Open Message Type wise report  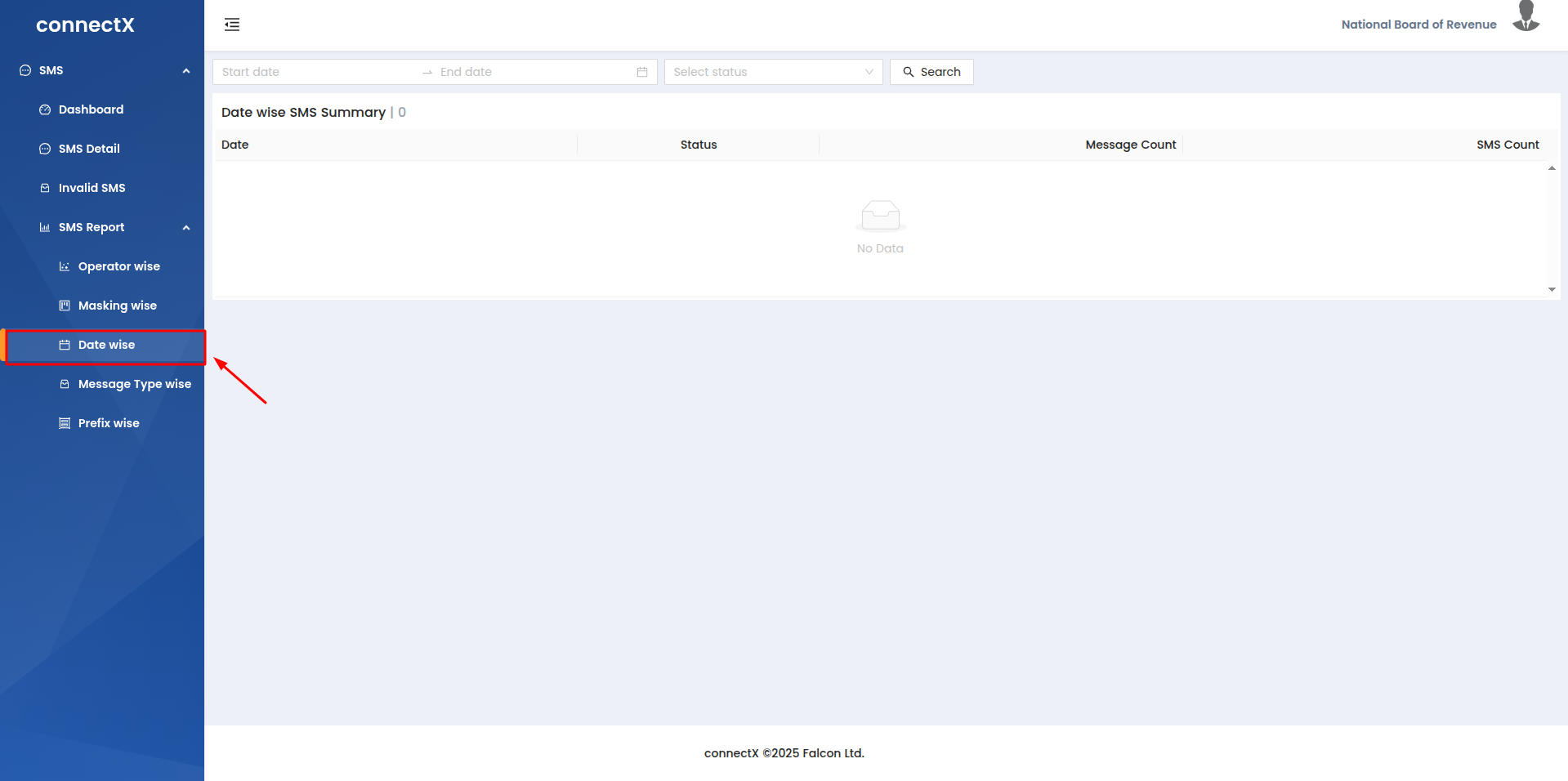pyautogui.click(x=134, y=384)
